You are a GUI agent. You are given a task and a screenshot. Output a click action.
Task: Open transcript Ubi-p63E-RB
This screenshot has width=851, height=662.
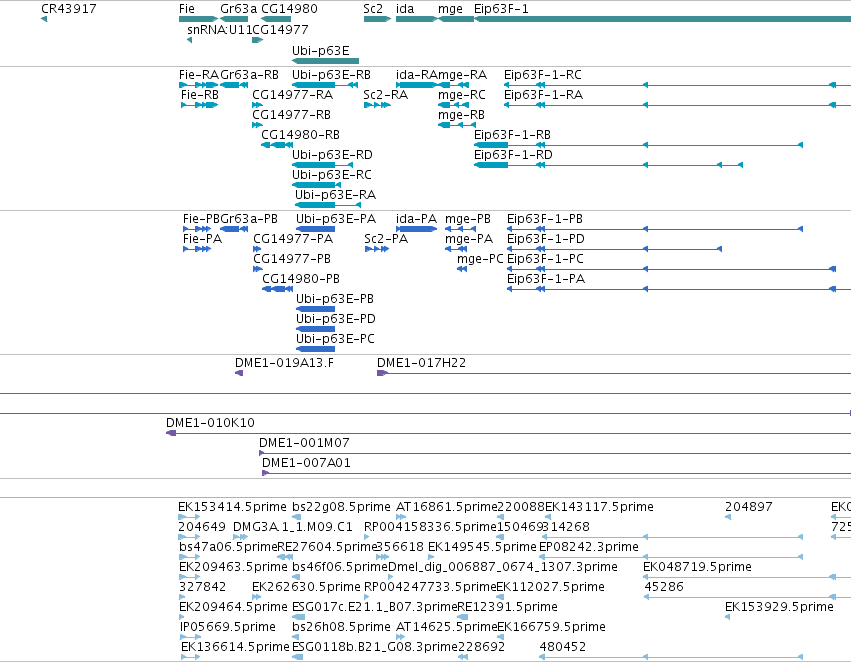[x=331, y=75]
